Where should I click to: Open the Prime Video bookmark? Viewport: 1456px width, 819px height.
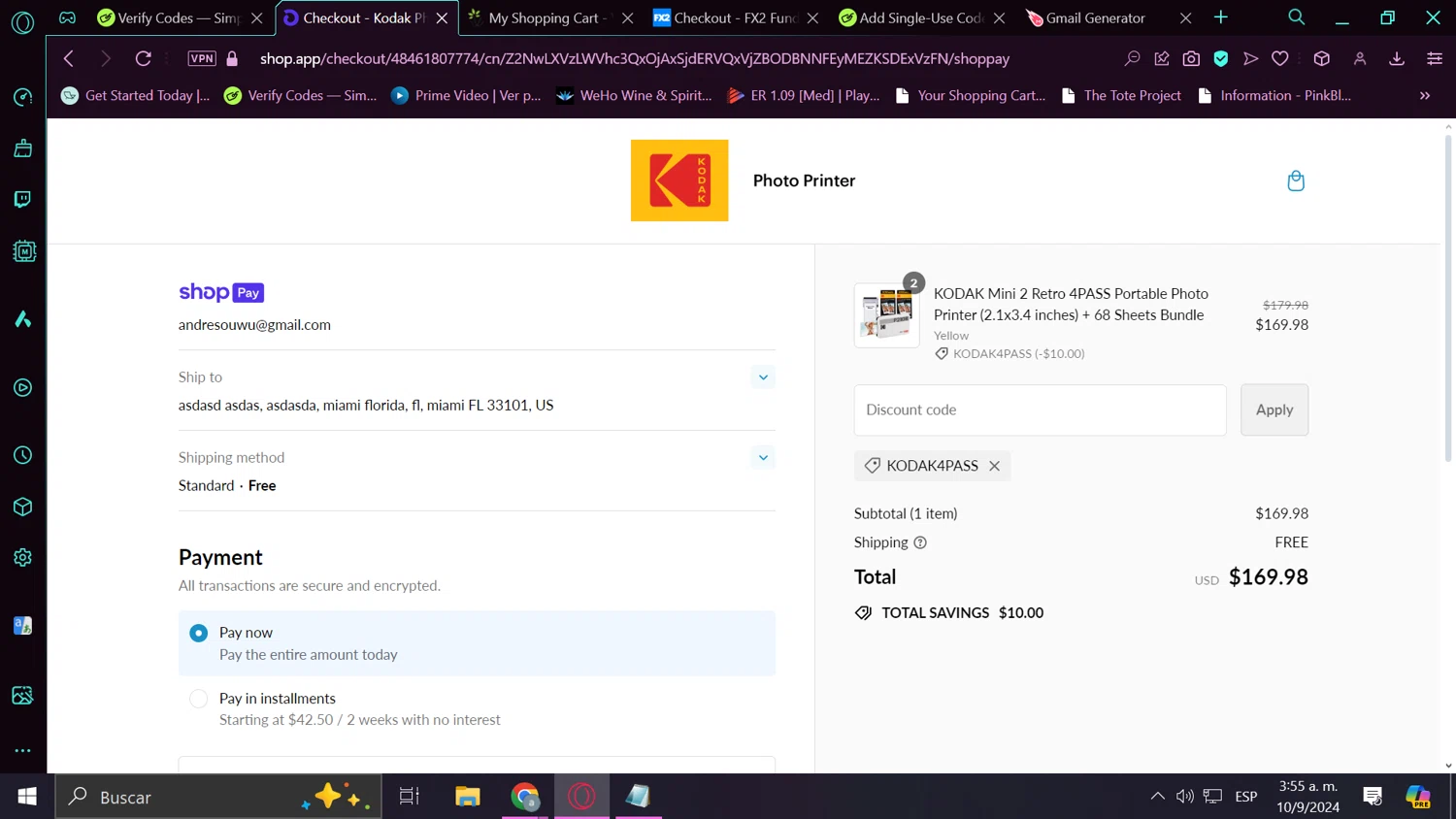click(466, 95)
